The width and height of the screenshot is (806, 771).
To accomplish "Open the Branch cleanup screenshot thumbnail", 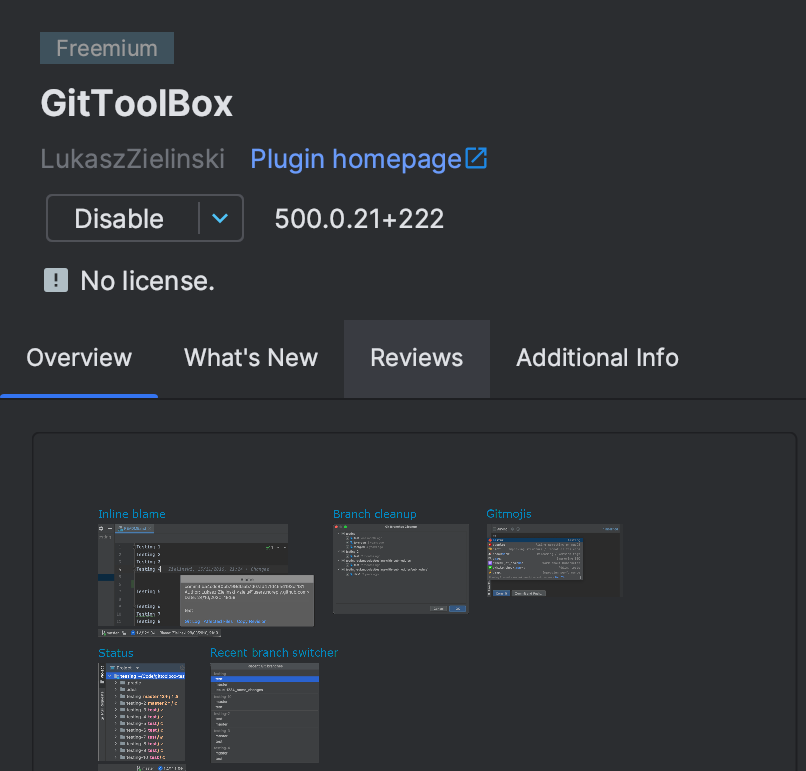I will tap(401, 568).
